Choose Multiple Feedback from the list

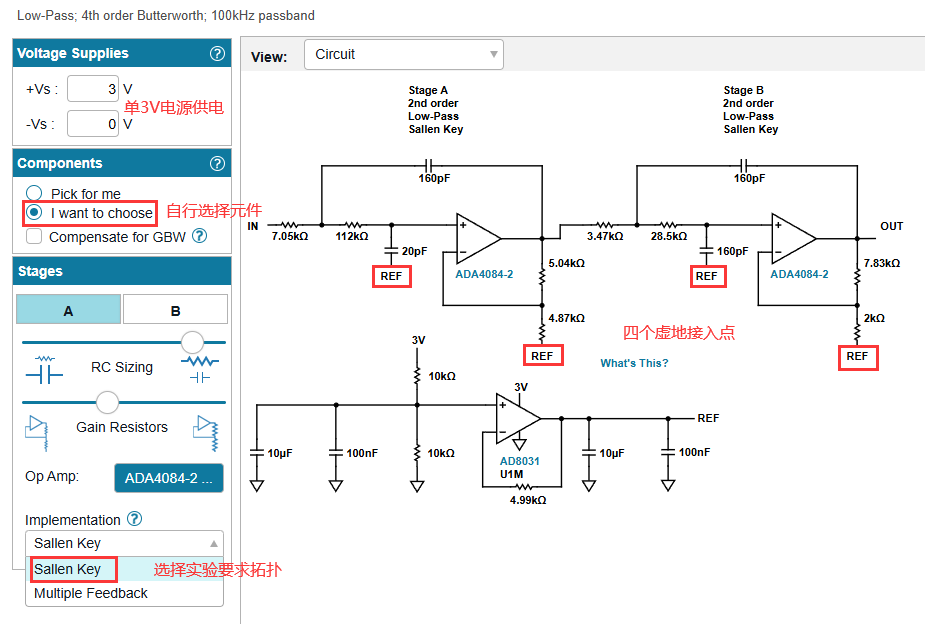point(91,593)
